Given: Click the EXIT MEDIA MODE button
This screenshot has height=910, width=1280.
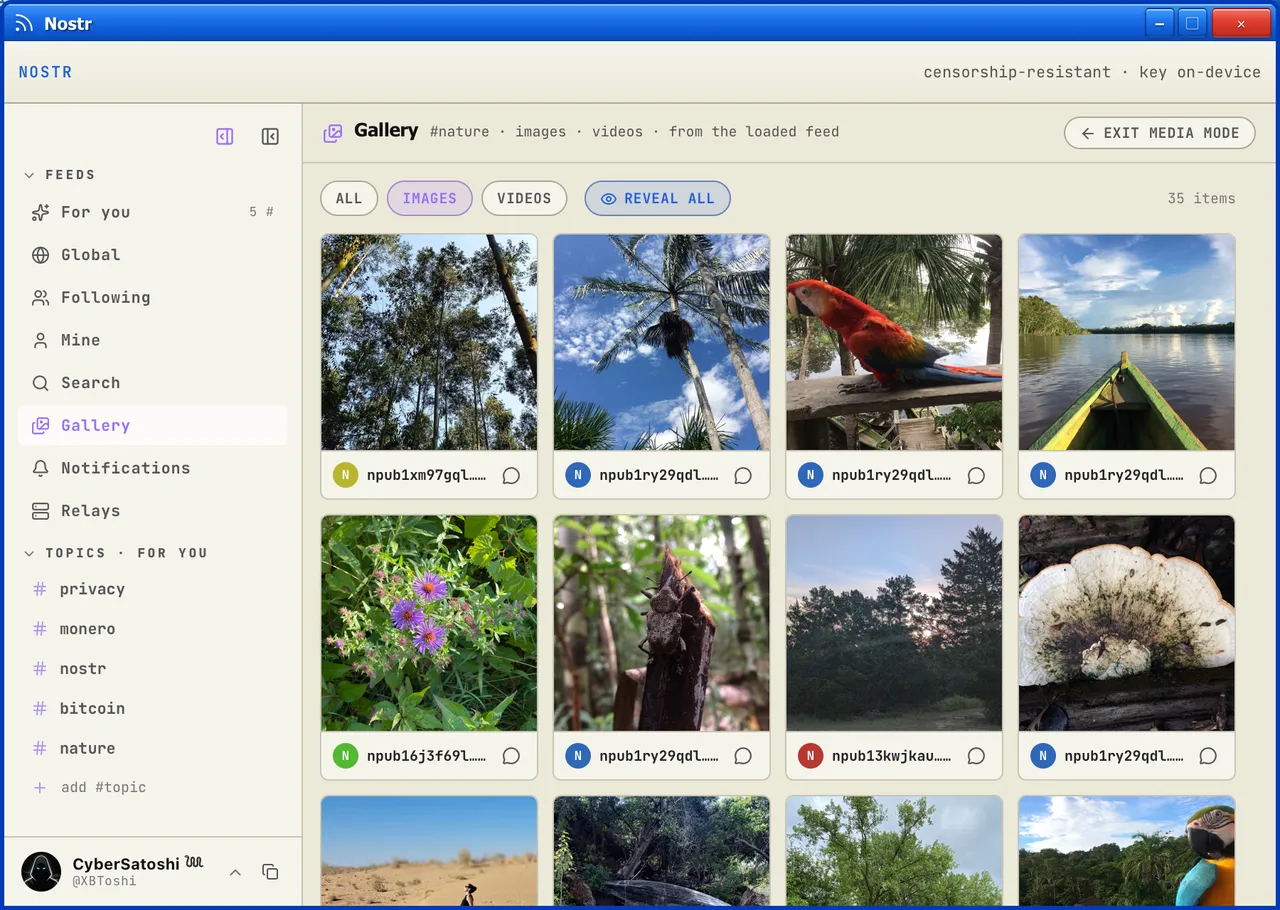Looking at the screenshot, I should pyautogui.click(x=1160, y=133).
